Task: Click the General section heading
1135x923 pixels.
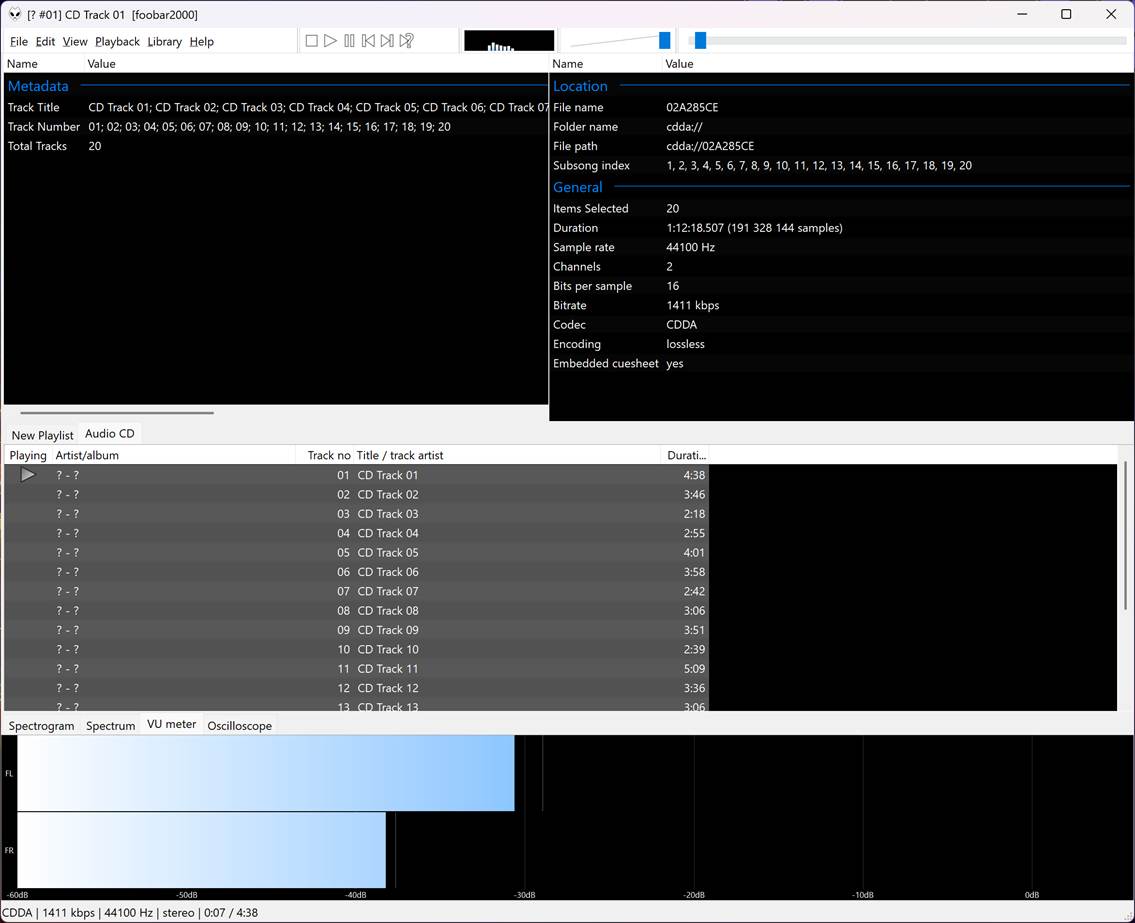Action: click(x=578, y=187)
